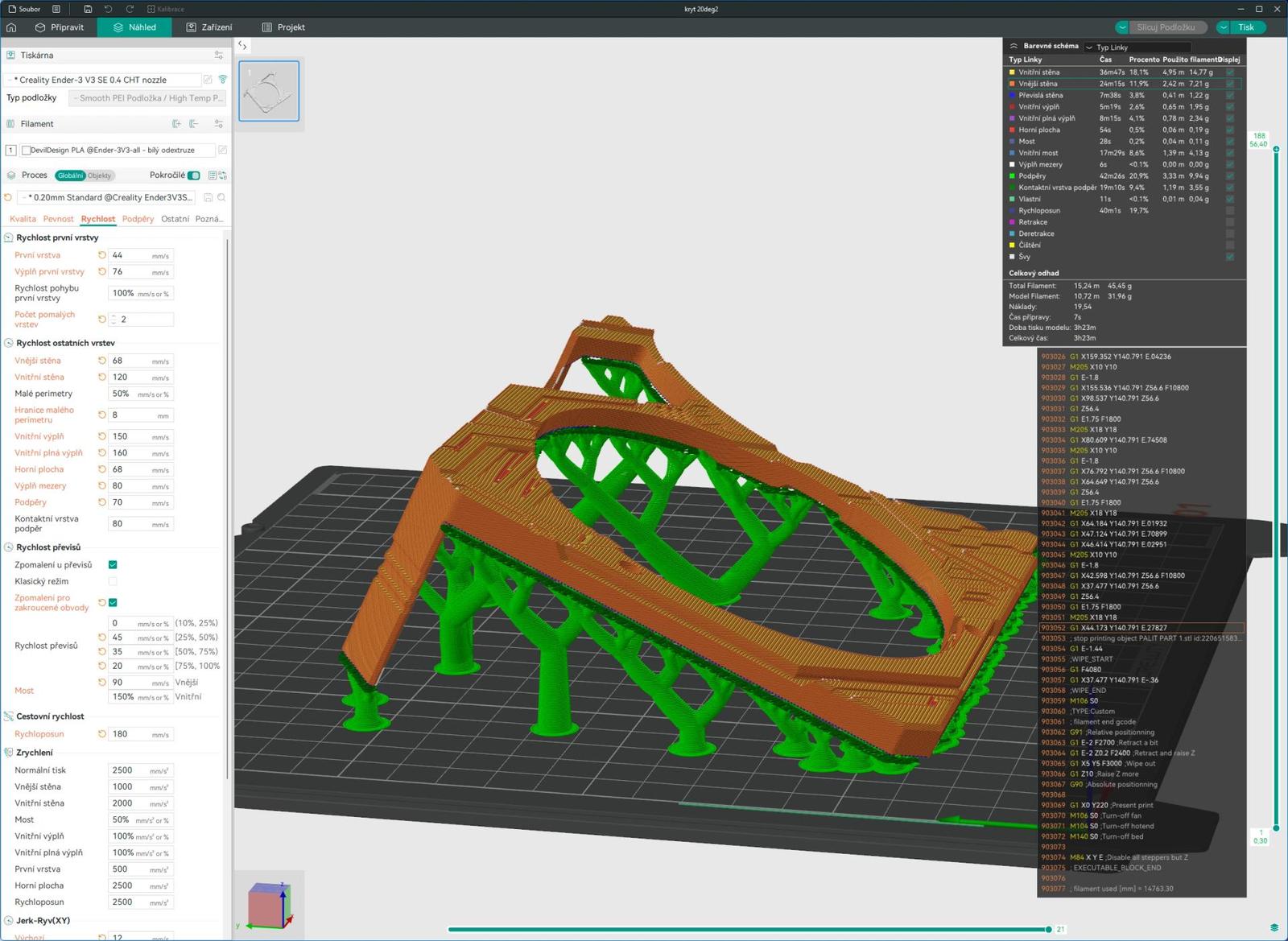Open the DevilDesign PLA filament dropdown
The height and width of the screenshot is (941, 1288).
118,150
